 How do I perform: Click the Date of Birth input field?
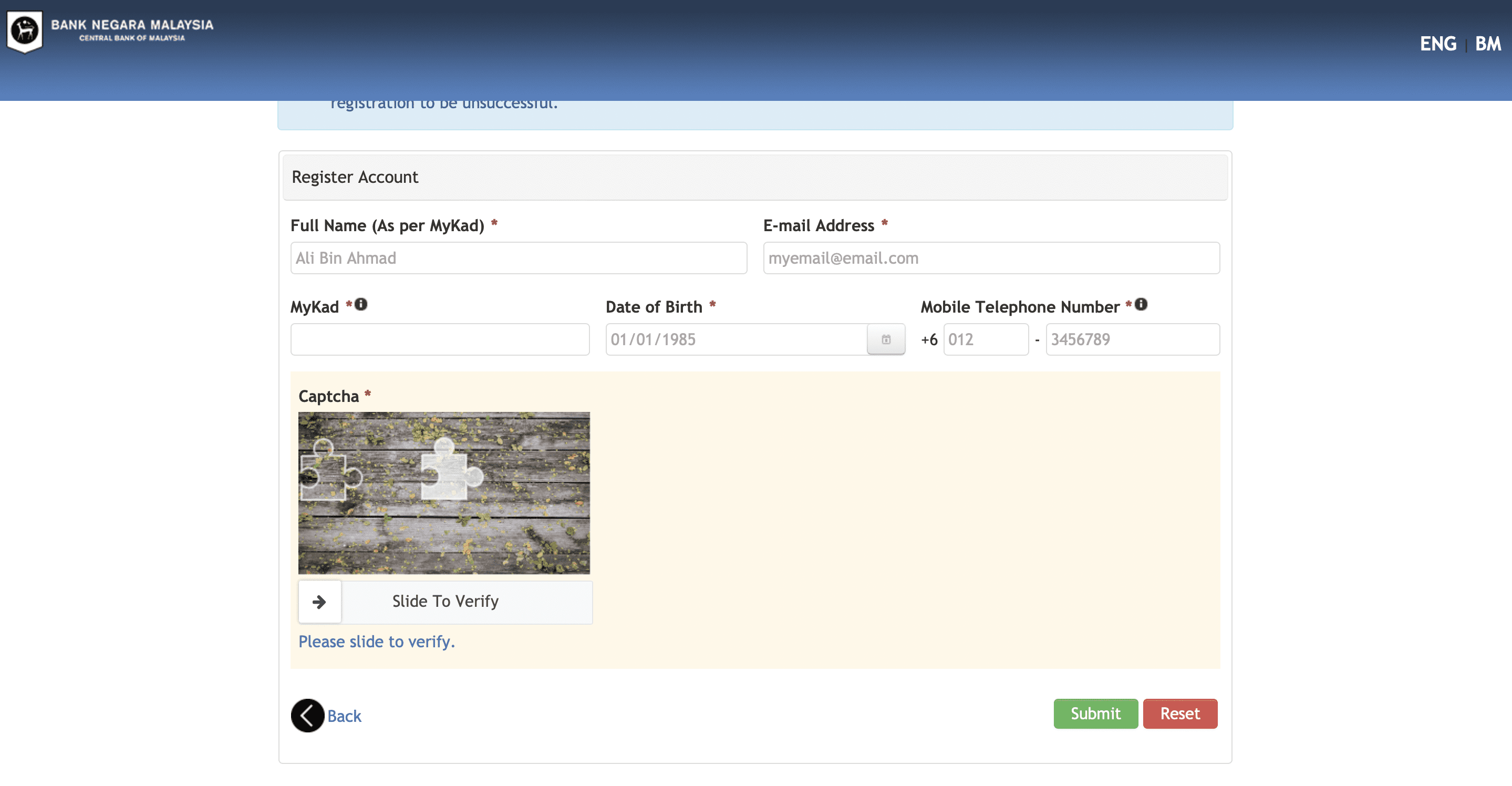pos(737,339)
